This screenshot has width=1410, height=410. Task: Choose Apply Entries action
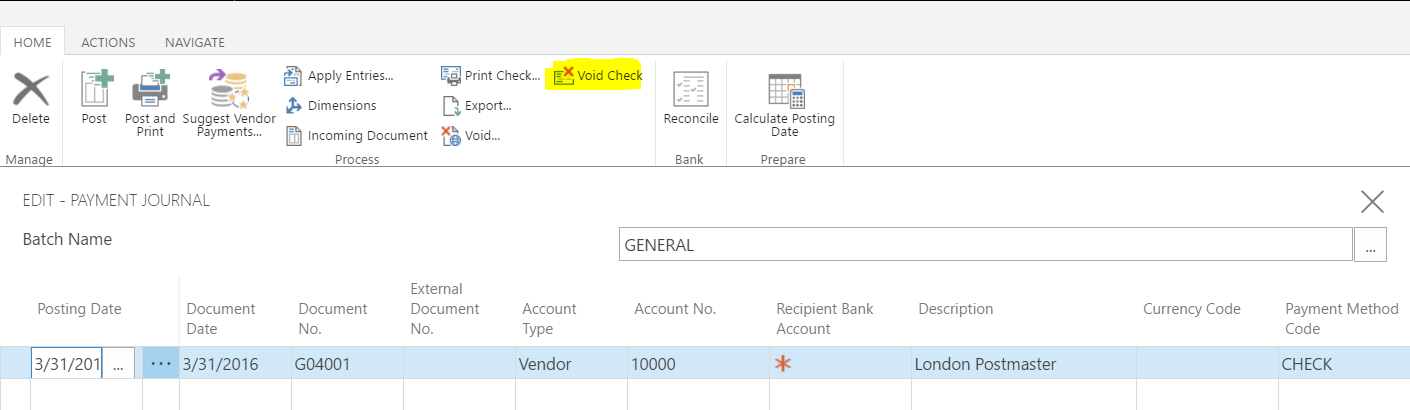tap(339, 76)
